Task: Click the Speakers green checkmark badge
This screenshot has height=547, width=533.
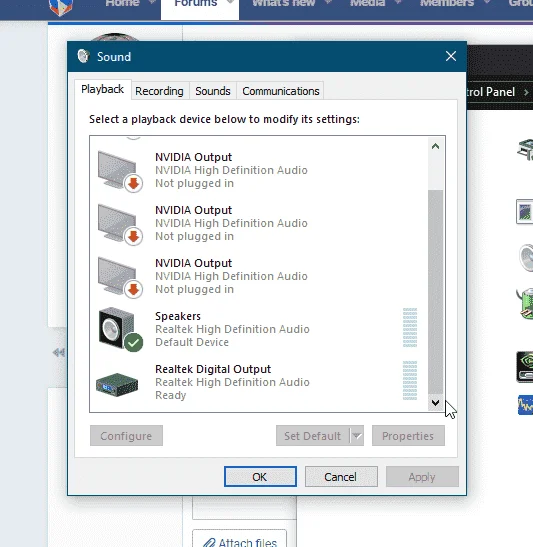Action: point(134,343)
